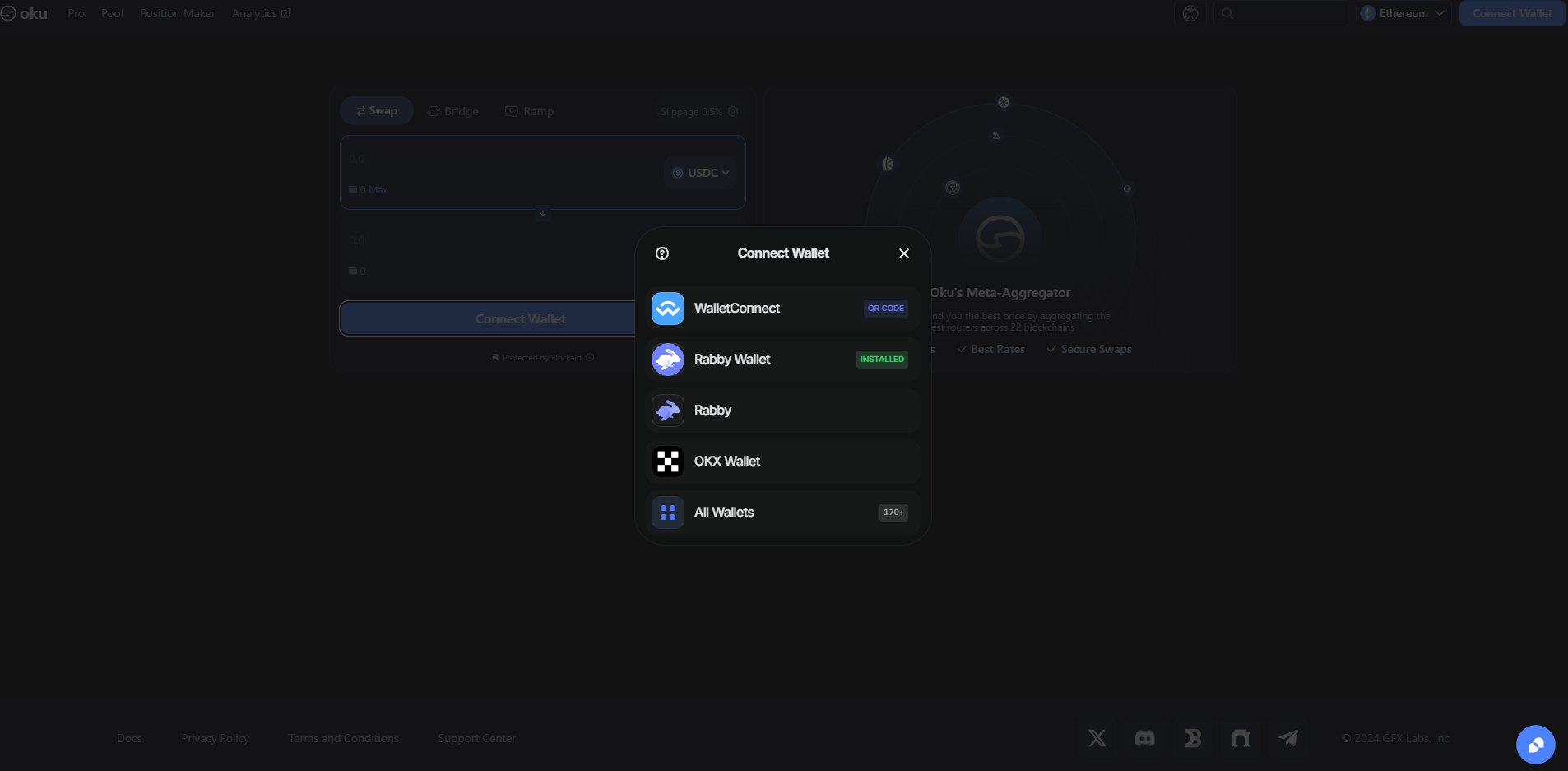The width and height of the screenshot is (1568, 771).
Task: Open the Privacy Policy link
Action: click(215, 738)
